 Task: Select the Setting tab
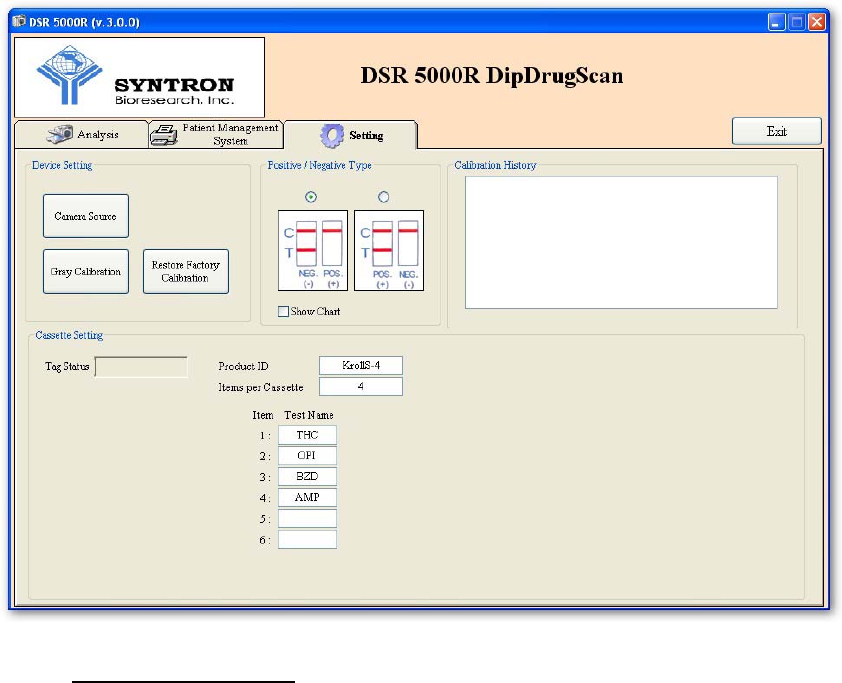[x=351, y=135]
